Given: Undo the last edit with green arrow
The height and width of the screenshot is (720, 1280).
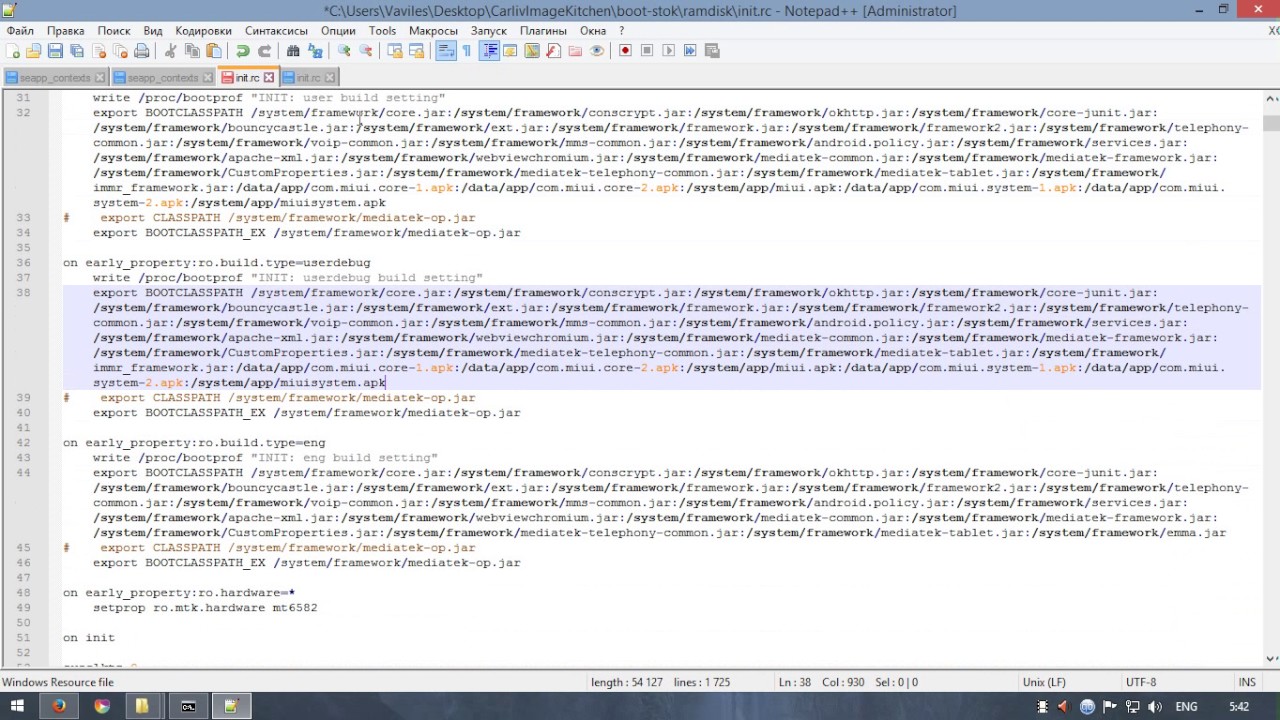Looking at the screenshot, I should [242, 51].
